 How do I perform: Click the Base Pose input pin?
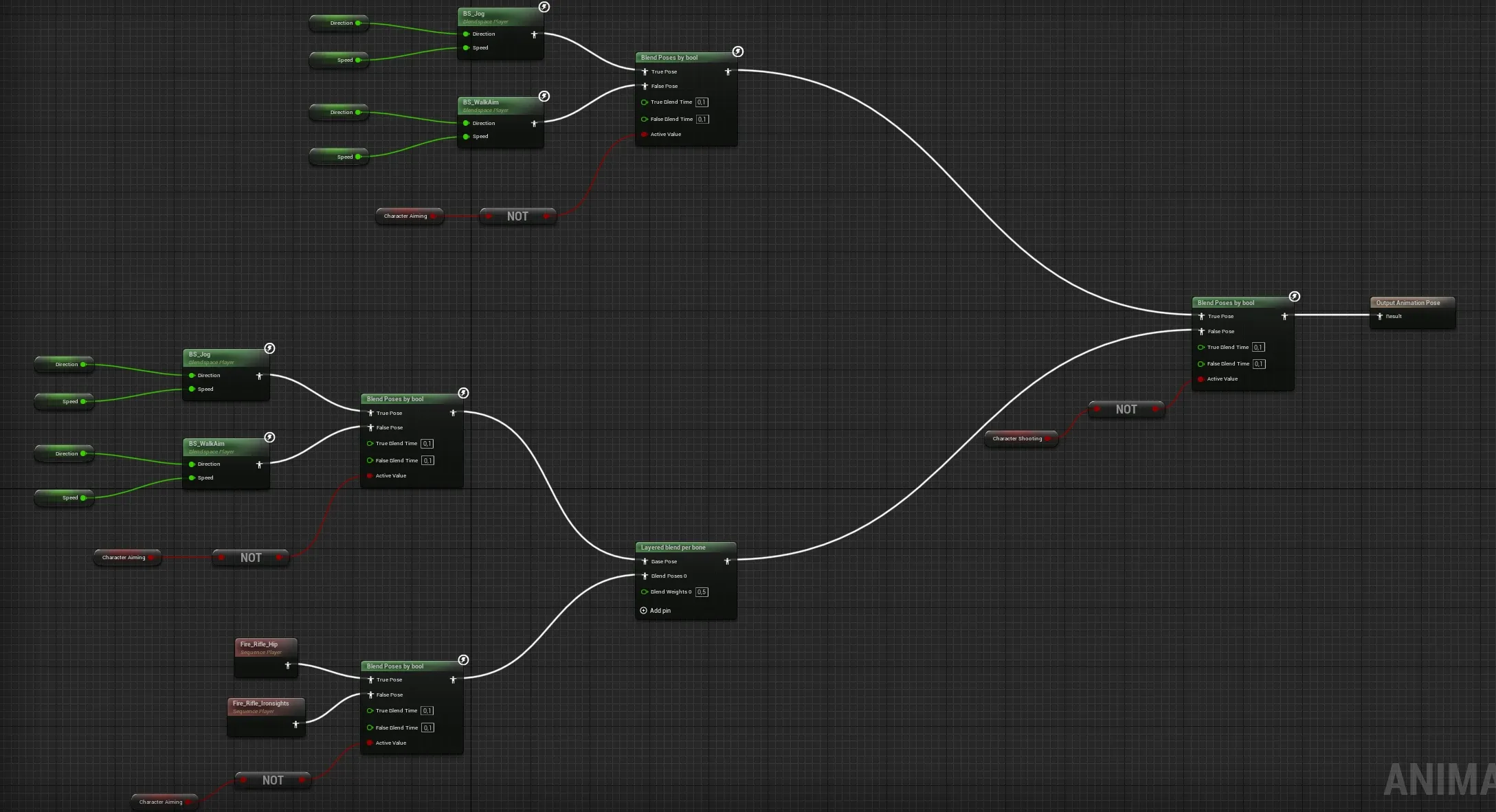click(x=645, y=561)
